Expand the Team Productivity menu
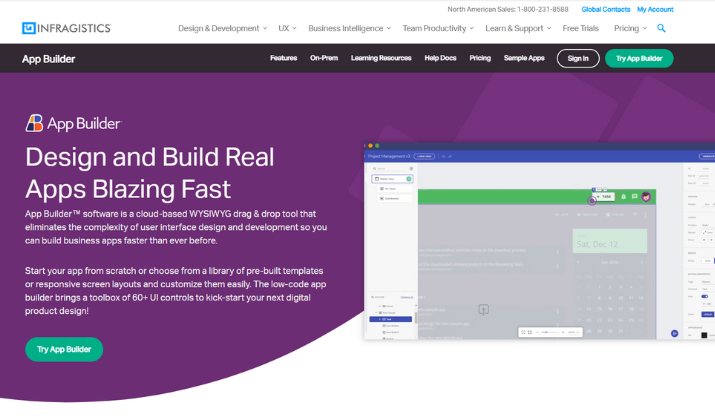This screenshot has height=420, width=715. (438, 28)
